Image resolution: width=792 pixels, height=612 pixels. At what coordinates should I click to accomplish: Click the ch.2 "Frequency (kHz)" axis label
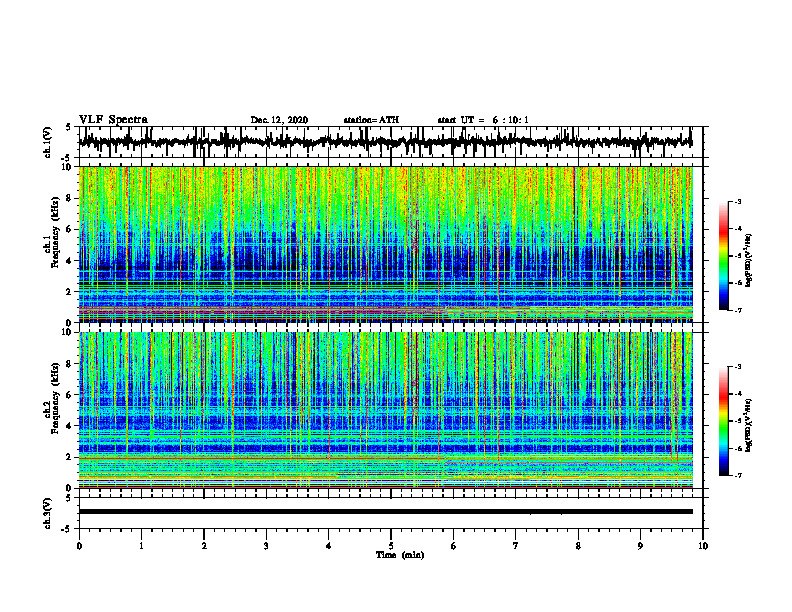coord(55,398)
